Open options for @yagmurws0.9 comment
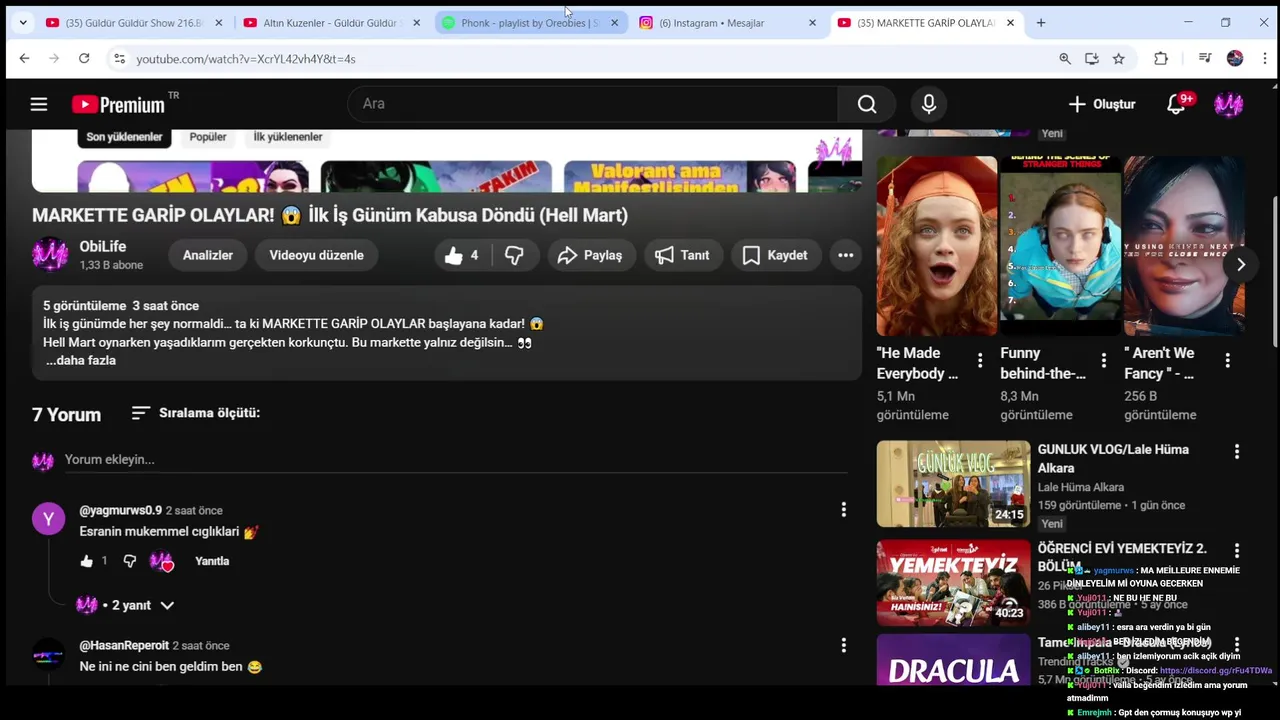The image size is (1280, 720). [x=844, y=510]
